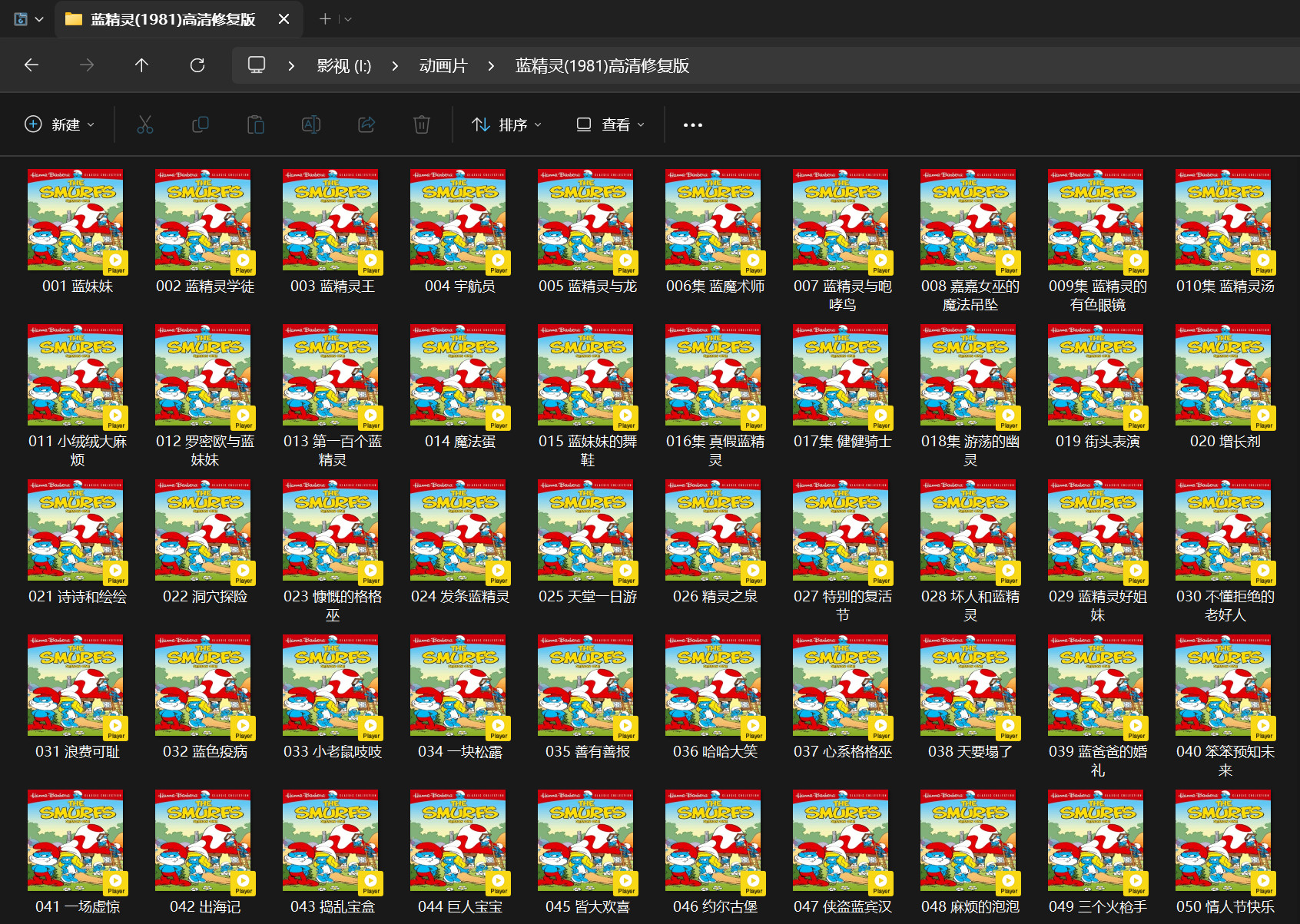
Task: Expand chevron after 动画片 in address bar
Action: [x=491, y=66]
